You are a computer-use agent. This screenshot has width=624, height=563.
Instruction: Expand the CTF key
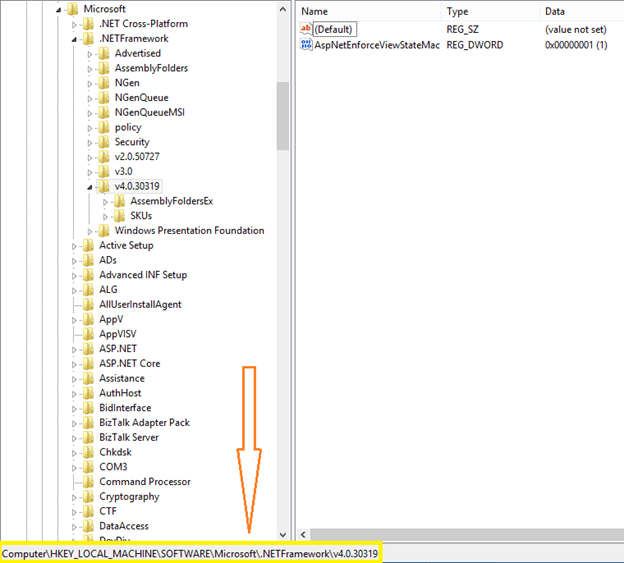[74, 512]
